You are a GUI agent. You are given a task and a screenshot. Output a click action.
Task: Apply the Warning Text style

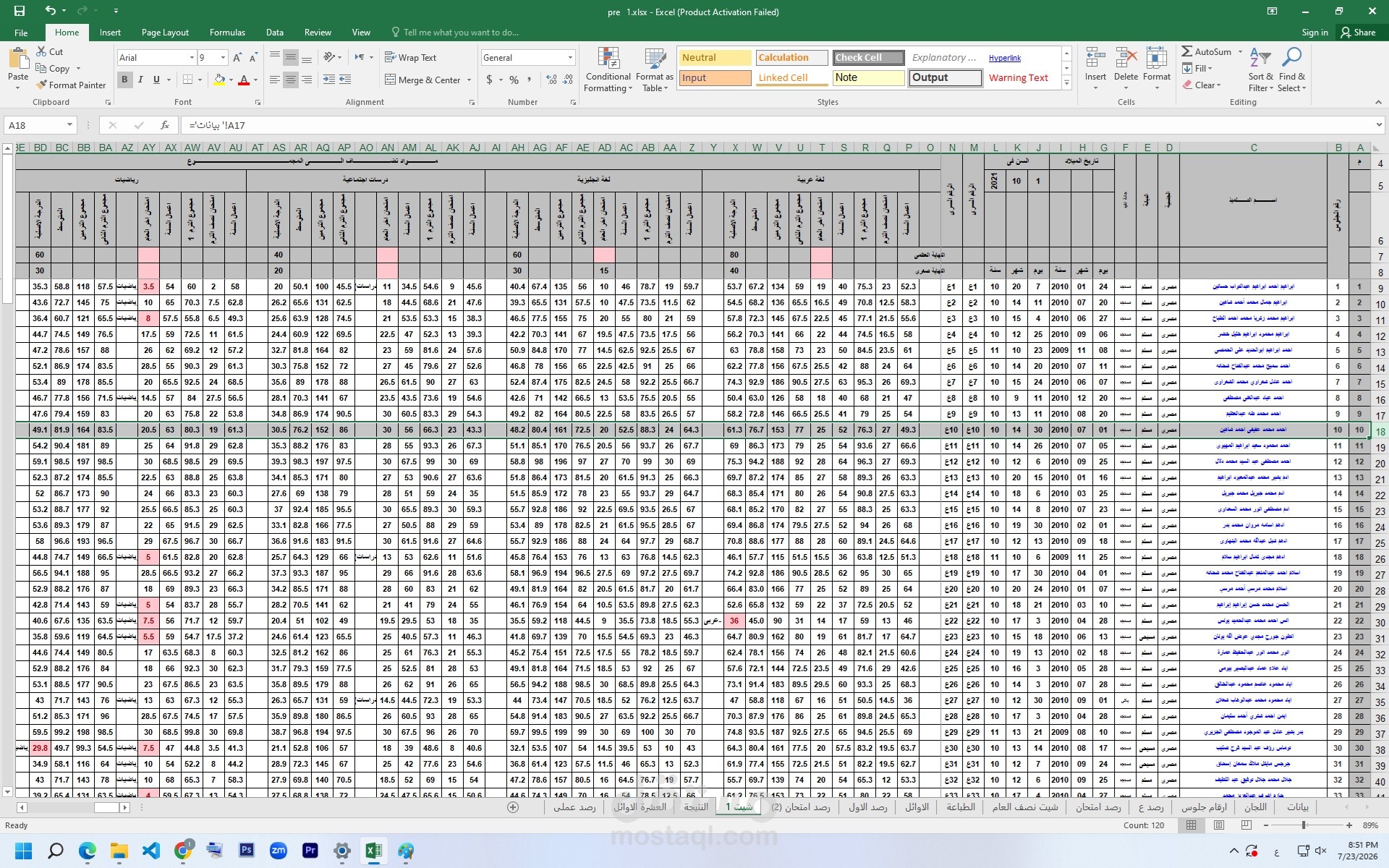[1018, 78]
